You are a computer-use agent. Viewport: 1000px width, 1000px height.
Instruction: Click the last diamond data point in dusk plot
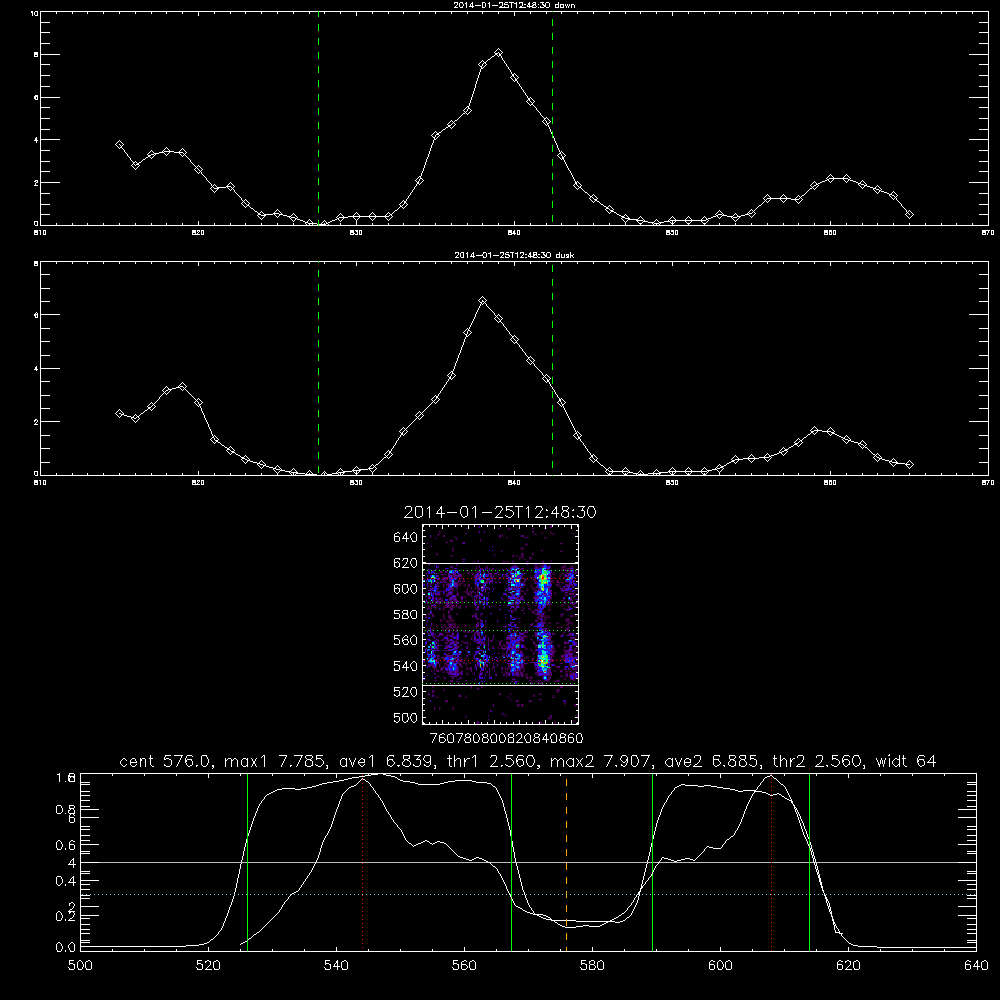click(x=909, y=464)
